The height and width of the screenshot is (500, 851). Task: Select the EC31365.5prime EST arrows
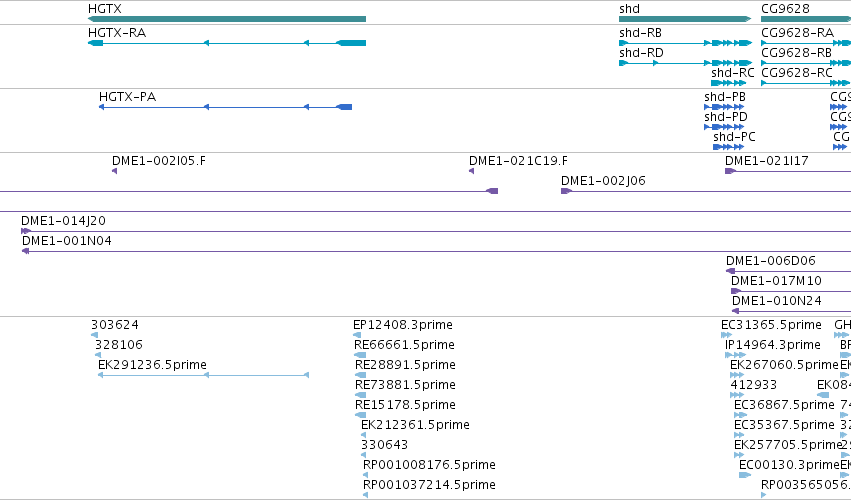(x=726, y=335)
